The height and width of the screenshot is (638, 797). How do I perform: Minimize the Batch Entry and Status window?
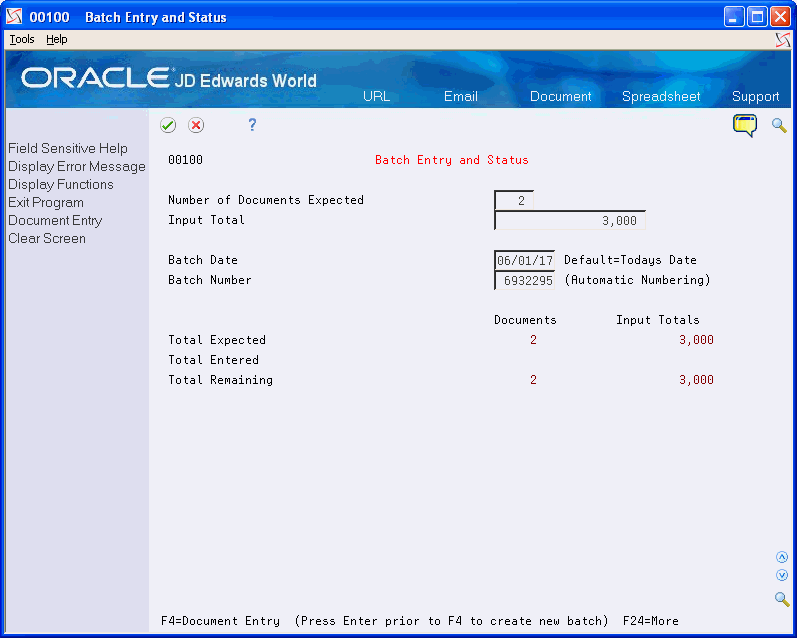[x=734, y=17]
